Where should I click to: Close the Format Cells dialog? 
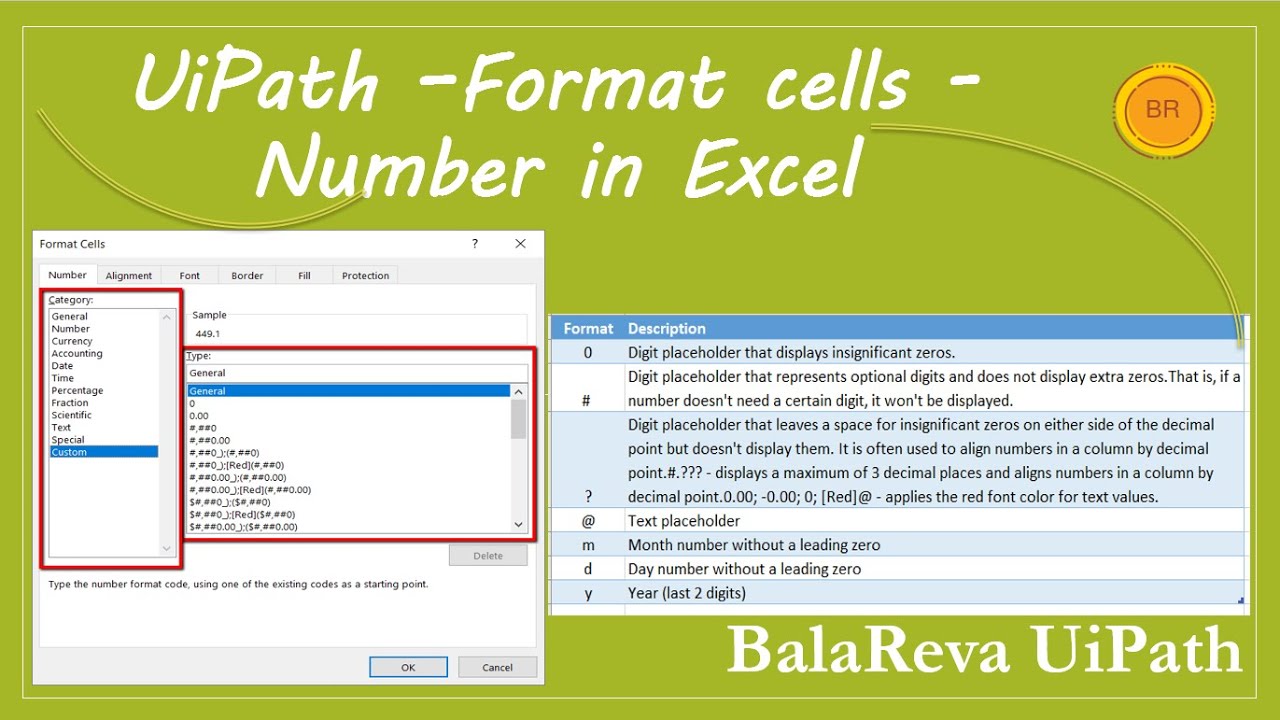pyautogui.click(x=520, y=243)
